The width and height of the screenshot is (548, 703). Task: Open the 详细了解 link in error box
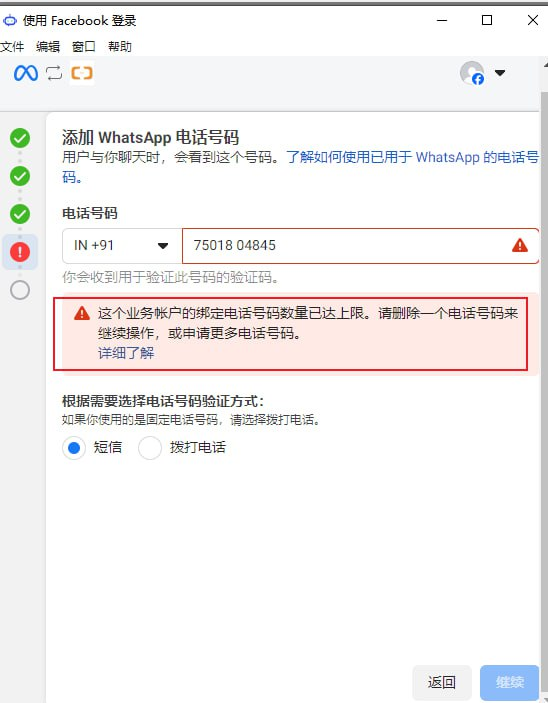pyautogui.click(x=126, y=353)
